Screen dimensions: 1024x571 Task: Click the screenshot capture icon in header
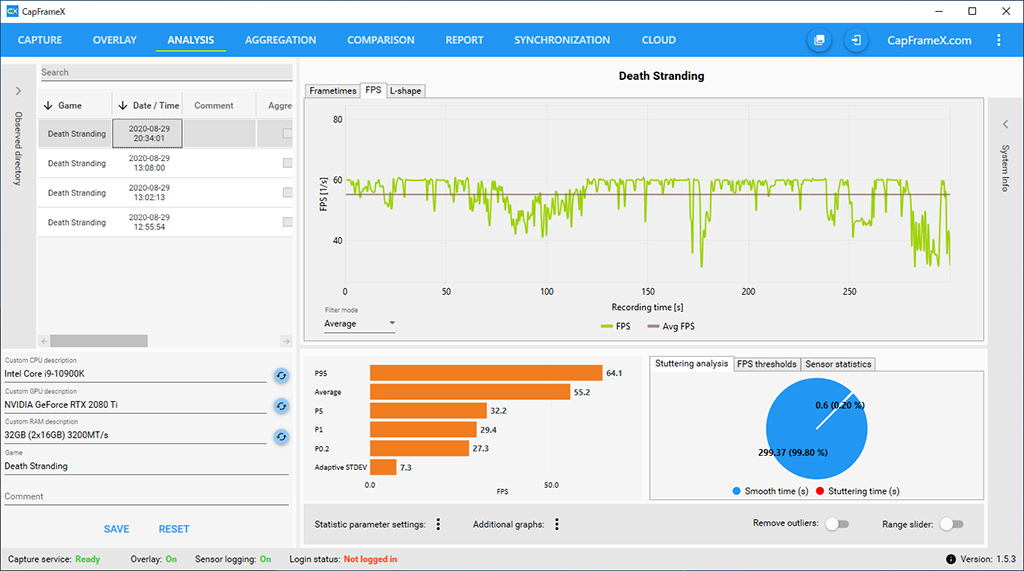[x=819, y=41]
